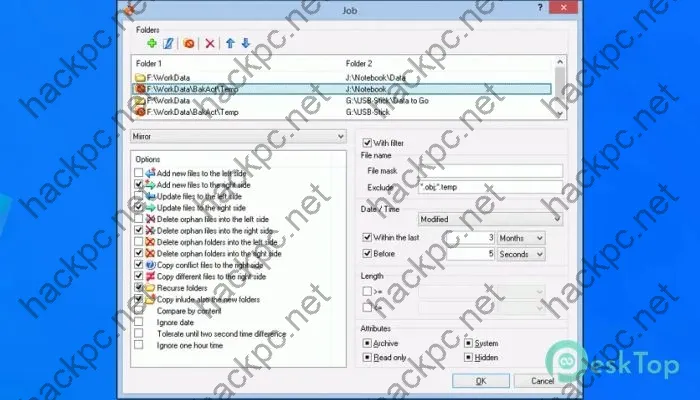The image size is (700, 400).
Task: Click the Cancel button
Action: [x=543, y=381]
